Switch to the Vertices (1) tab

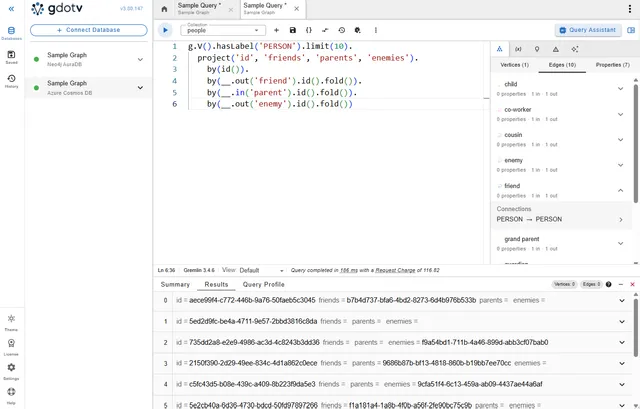(x=514, y=65)
